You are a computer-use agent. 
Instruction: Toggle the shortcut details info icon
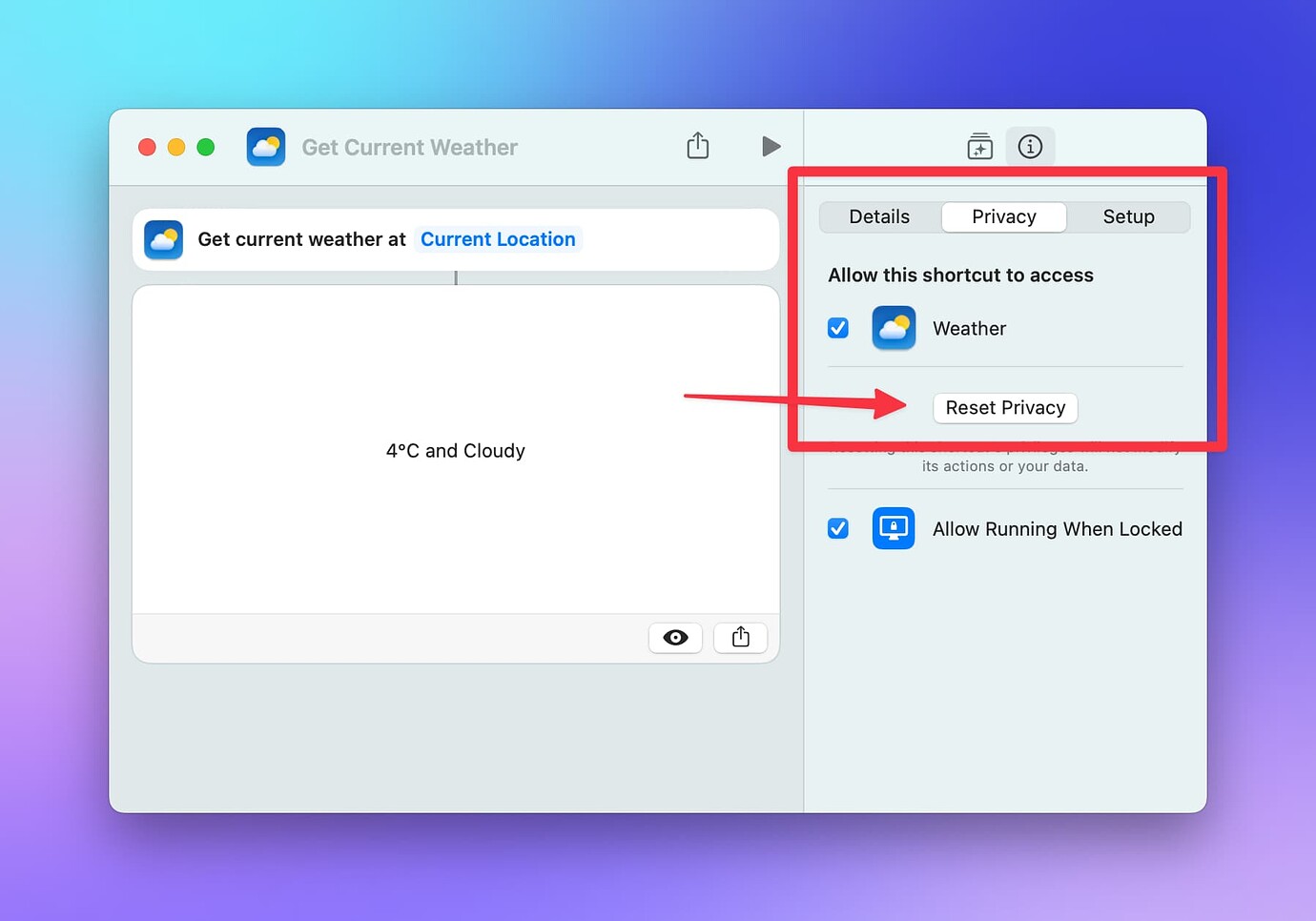pyautogui.click(x=1030, y=147)
